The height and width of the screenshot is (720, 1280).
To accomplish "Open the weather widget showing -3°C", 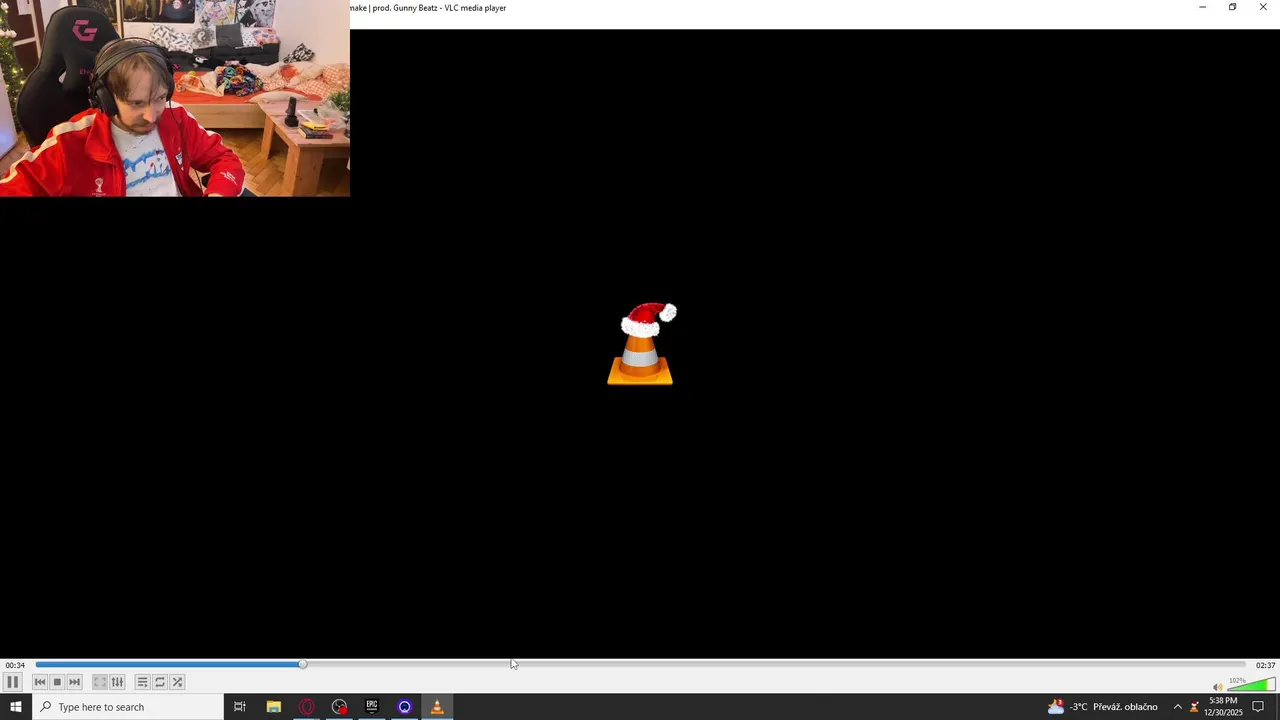I will [x=1102, y=707].
